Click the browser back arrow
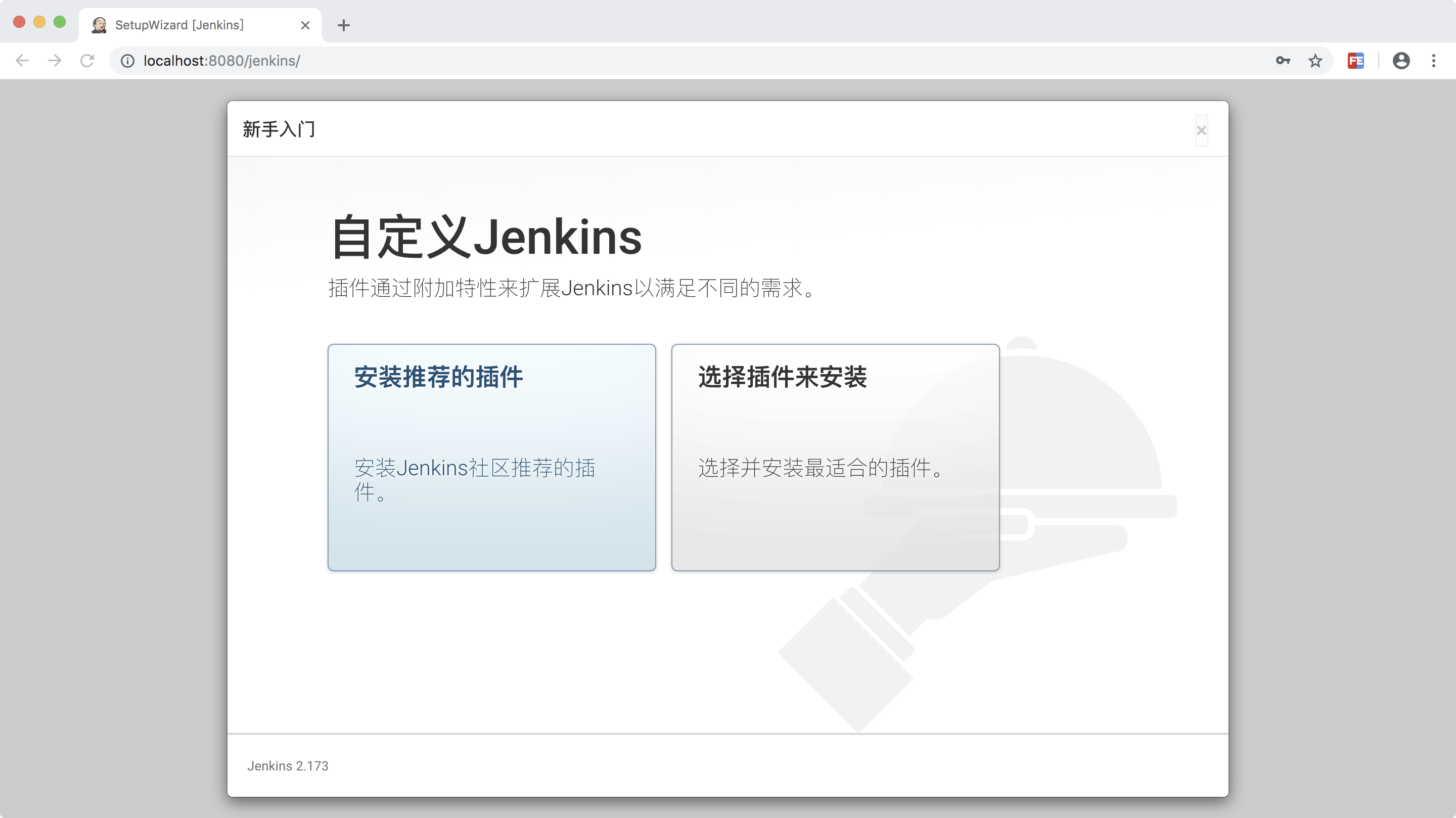The image size is (1456, 818). point(22,61)
